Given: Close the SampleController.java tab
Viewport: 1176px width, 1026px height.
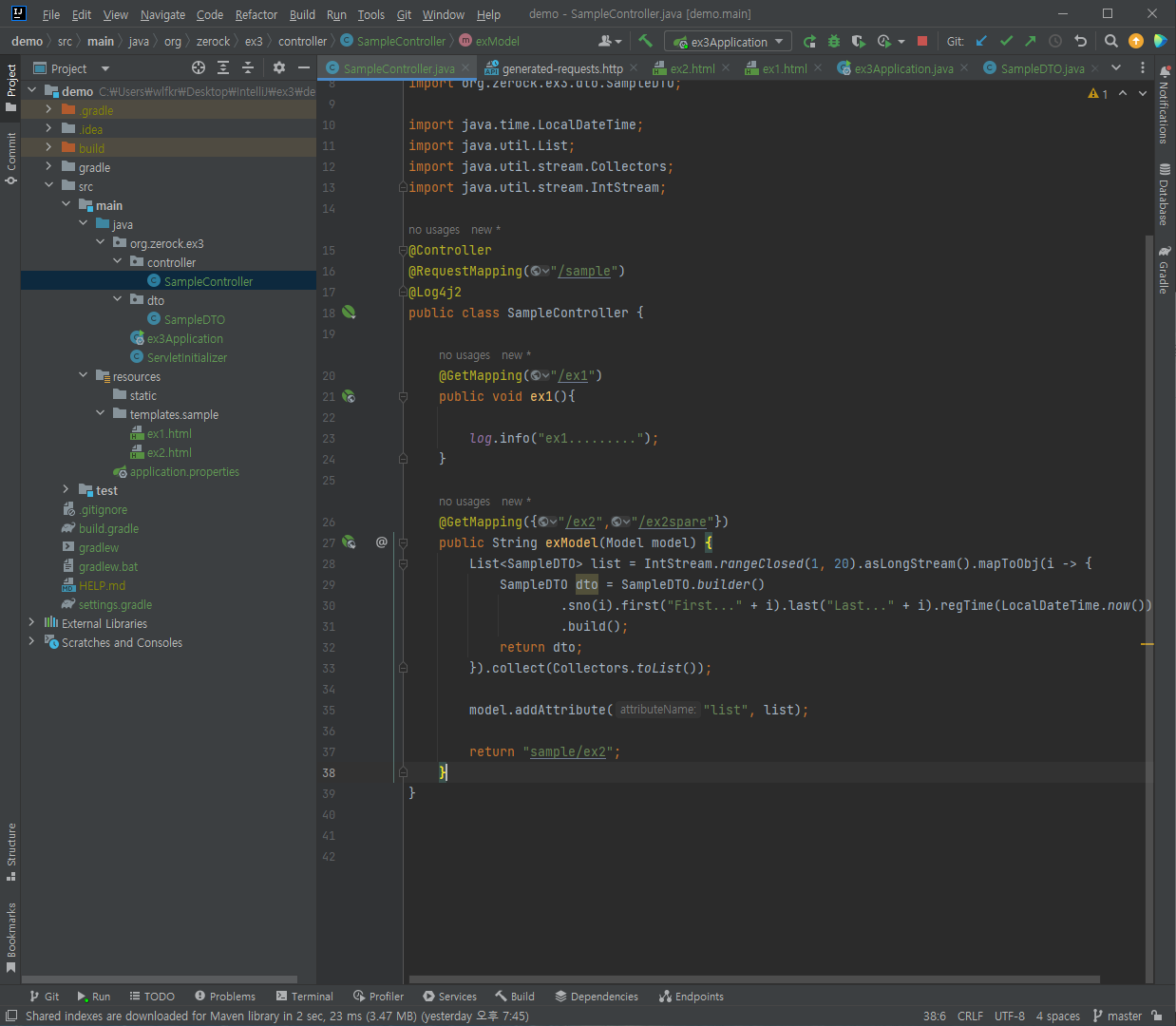Looking at the screenshot, I should click(465, 67).
